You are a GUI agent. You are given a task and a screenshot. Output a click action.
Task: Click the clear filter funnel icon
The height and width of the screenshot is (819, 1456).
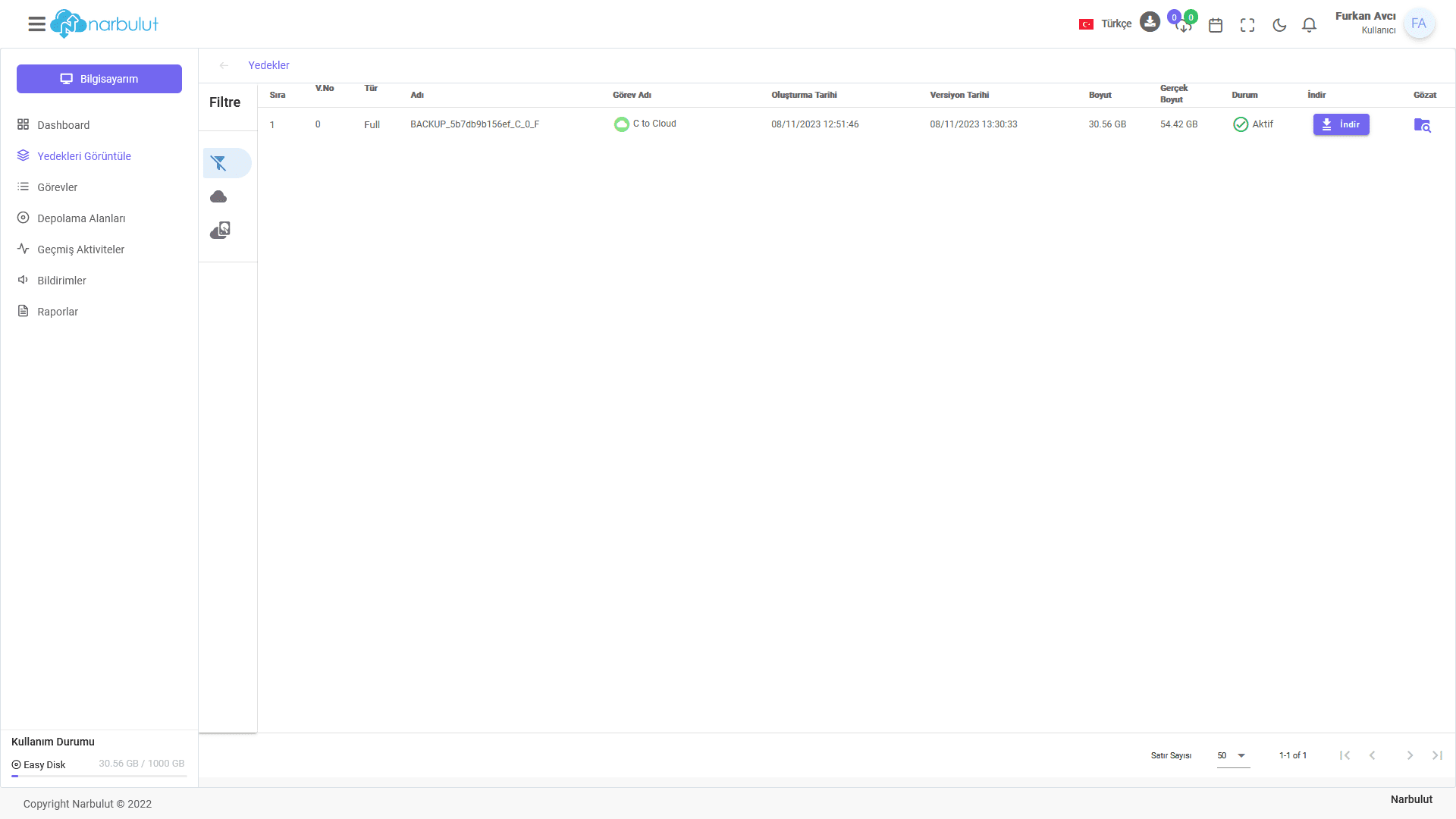pos(219,163)
